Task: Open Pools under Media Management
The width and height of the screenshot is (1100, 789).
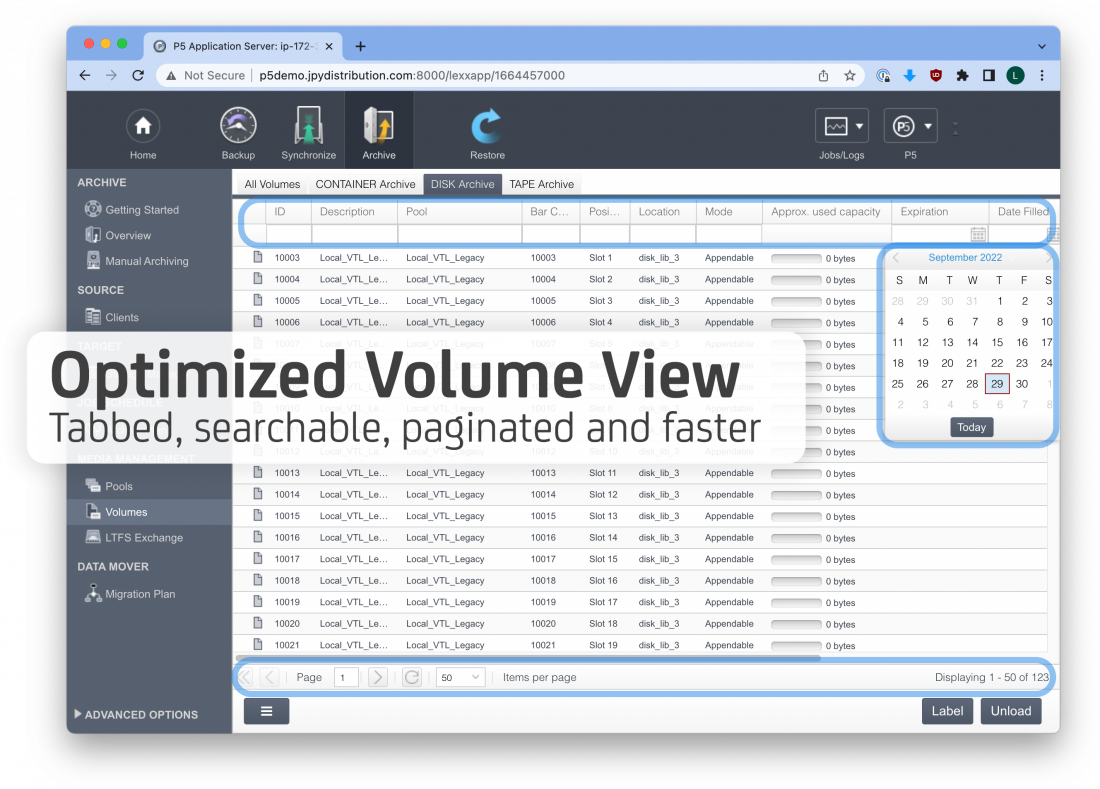Action: pyautogui.click(x=109, y=486)
